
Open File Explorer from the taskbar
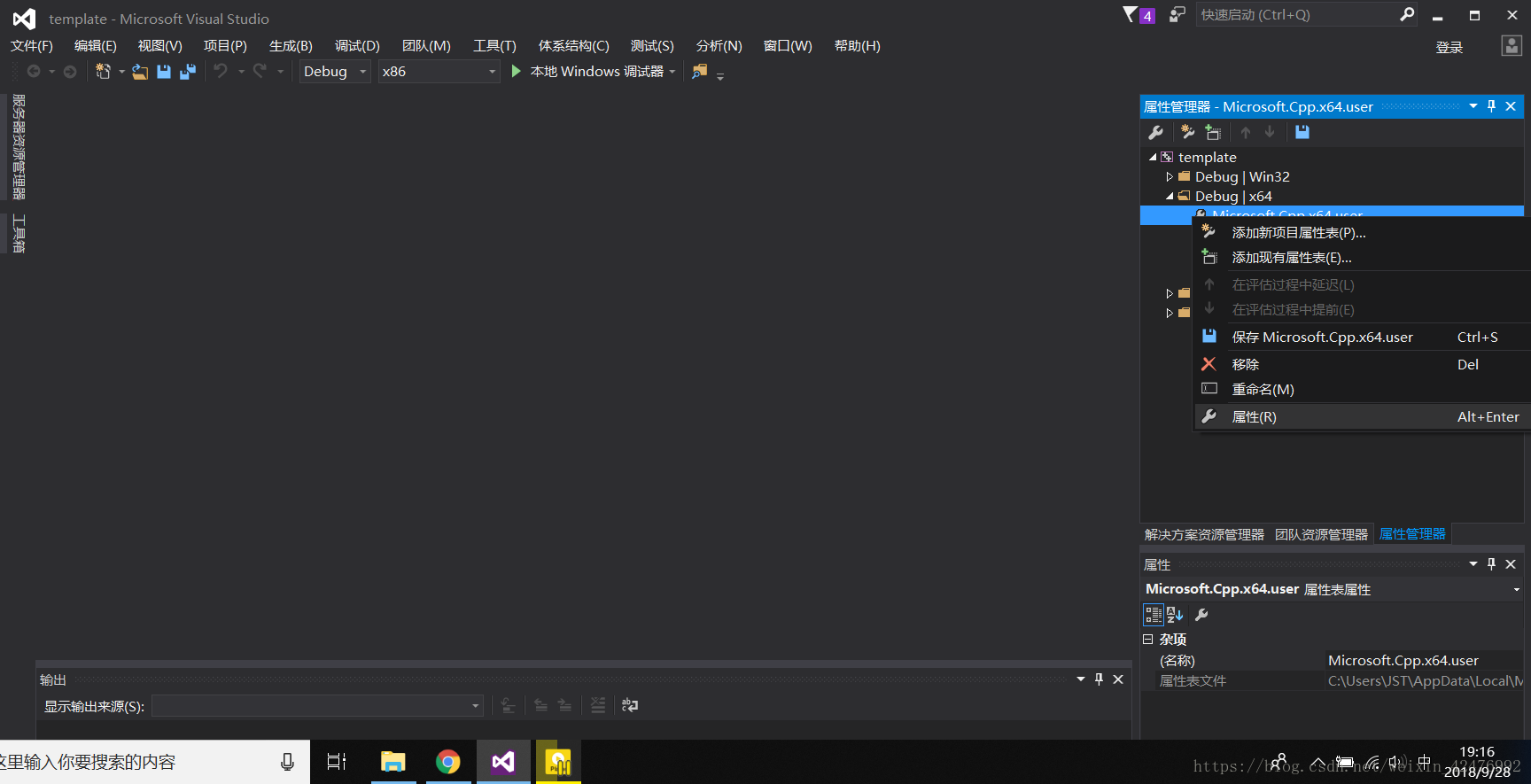click(393, 762)
